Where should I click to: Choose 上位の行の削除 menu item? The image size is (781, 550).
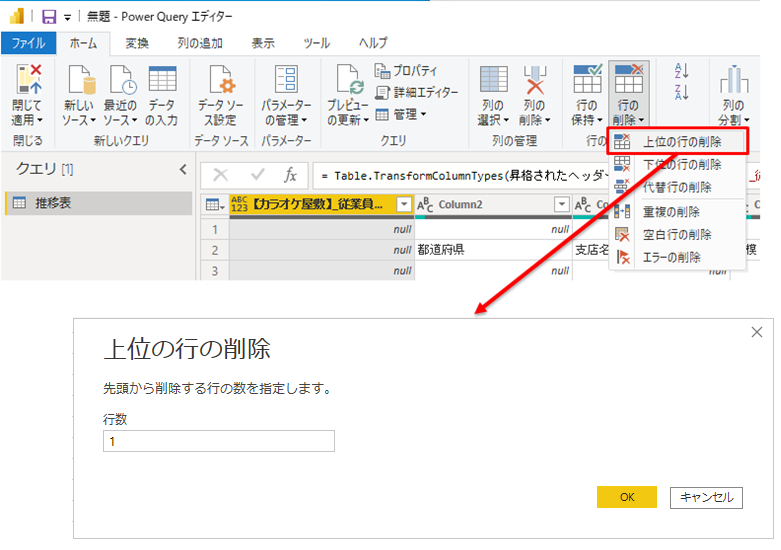[681, 142]
